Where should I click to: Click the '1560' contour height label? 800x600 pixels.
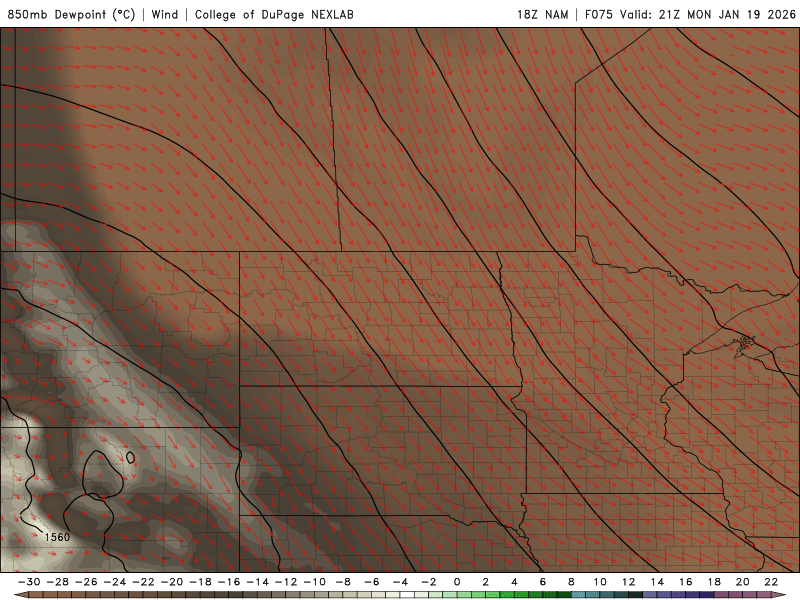pos(57,537)
